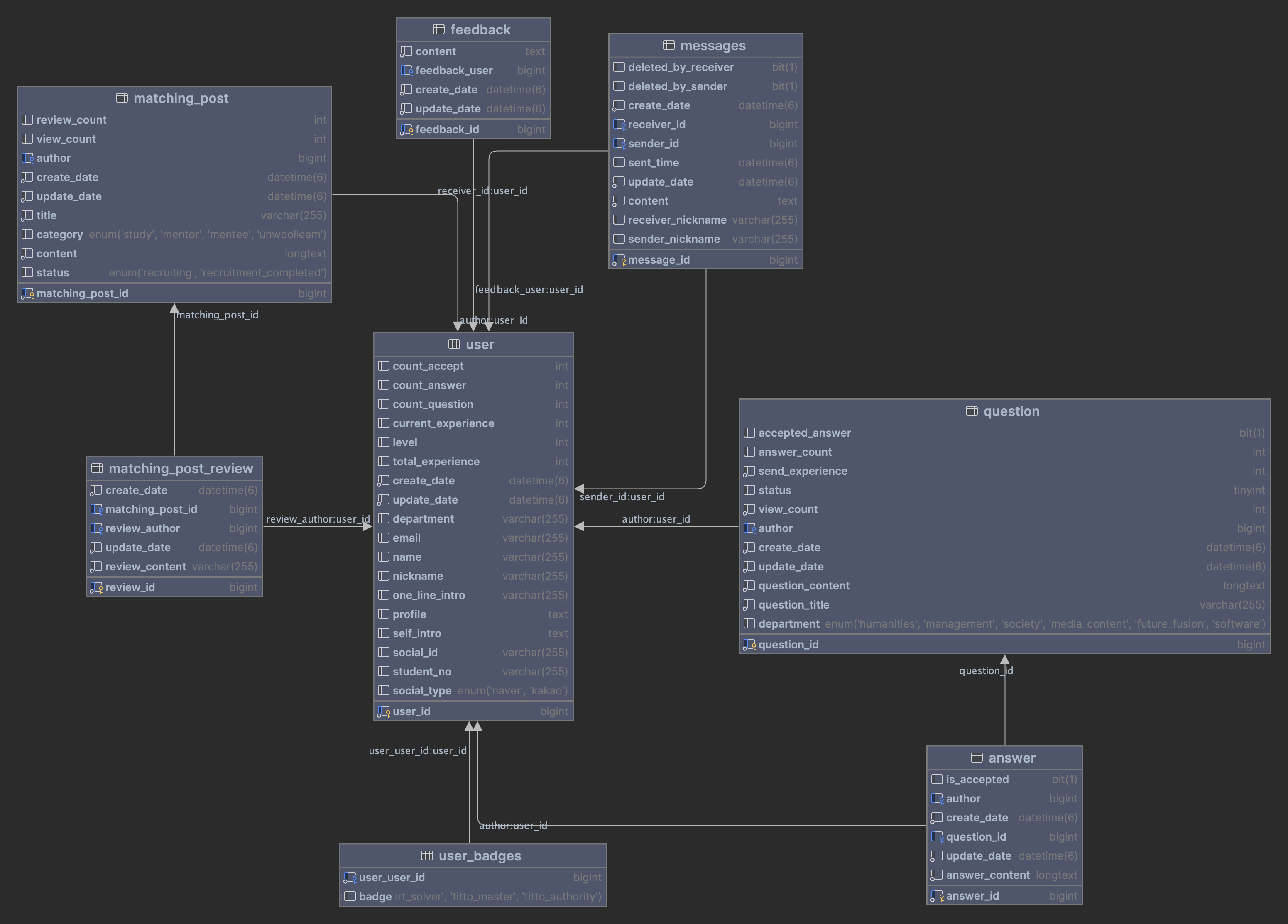
Task: Click the primary key icon of answer_id
Action: coord(937,896)
